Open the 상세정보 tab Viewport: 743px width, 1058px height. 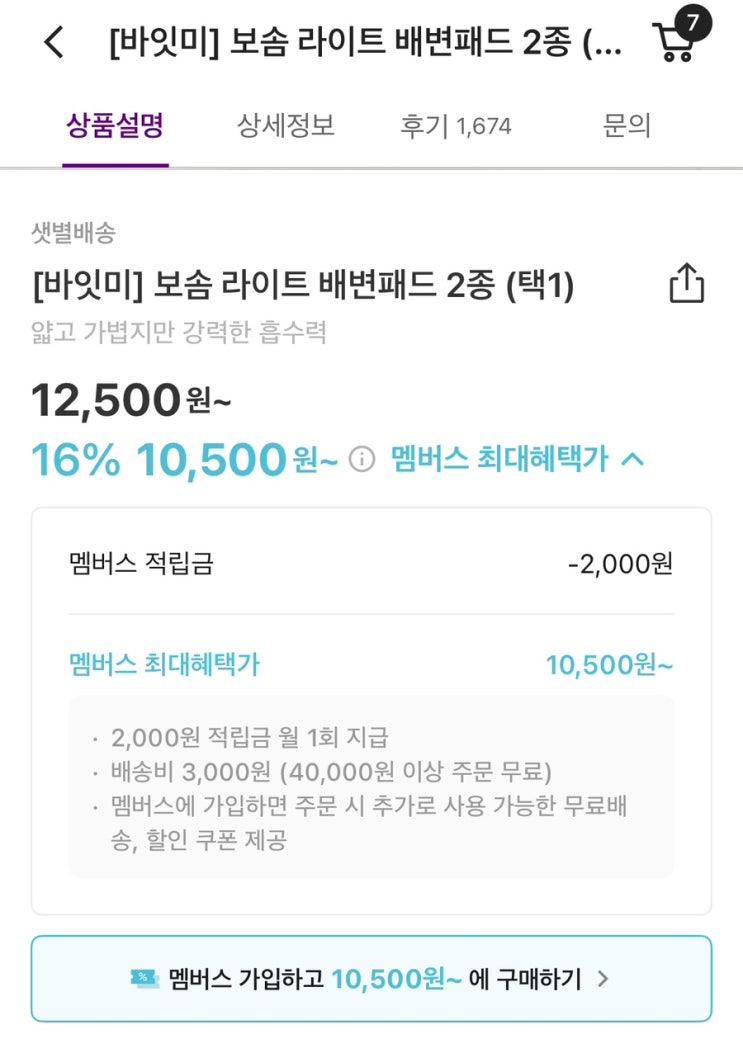point(285,126)
